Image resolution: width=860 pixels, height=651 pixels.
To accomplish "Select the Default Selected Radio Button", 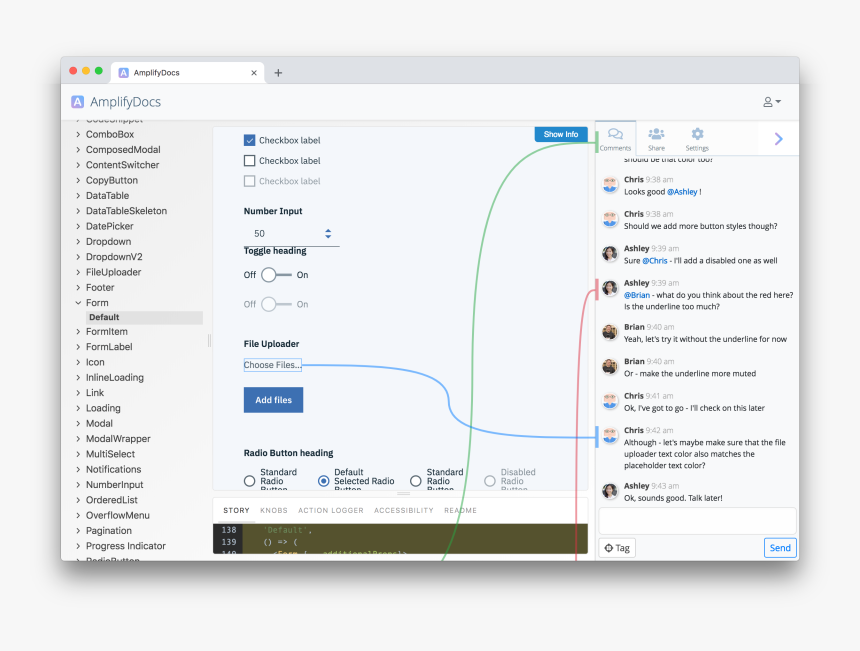I will 324,481.
